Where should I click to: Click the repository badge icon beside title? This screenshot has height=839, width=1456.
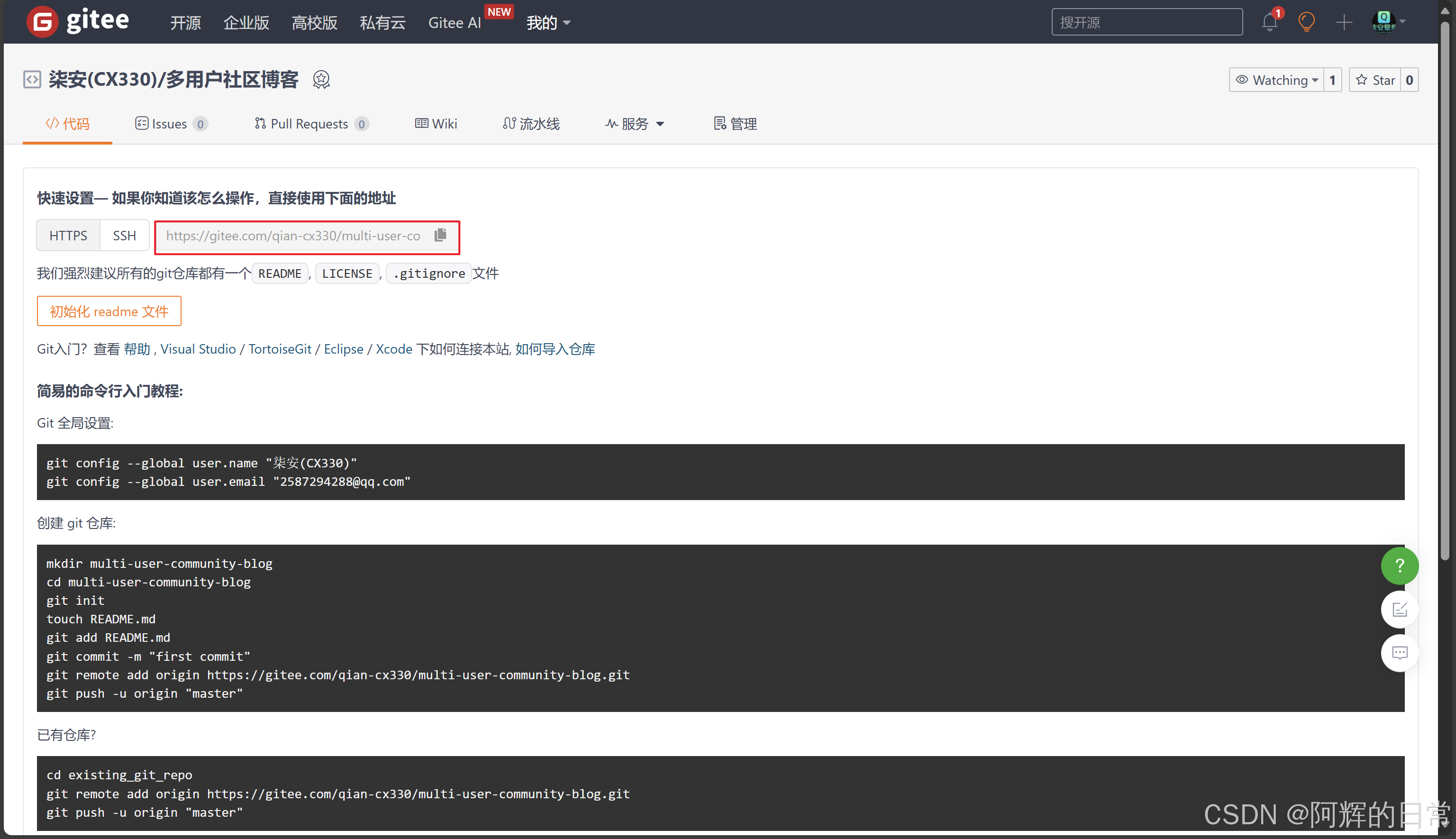321,80
